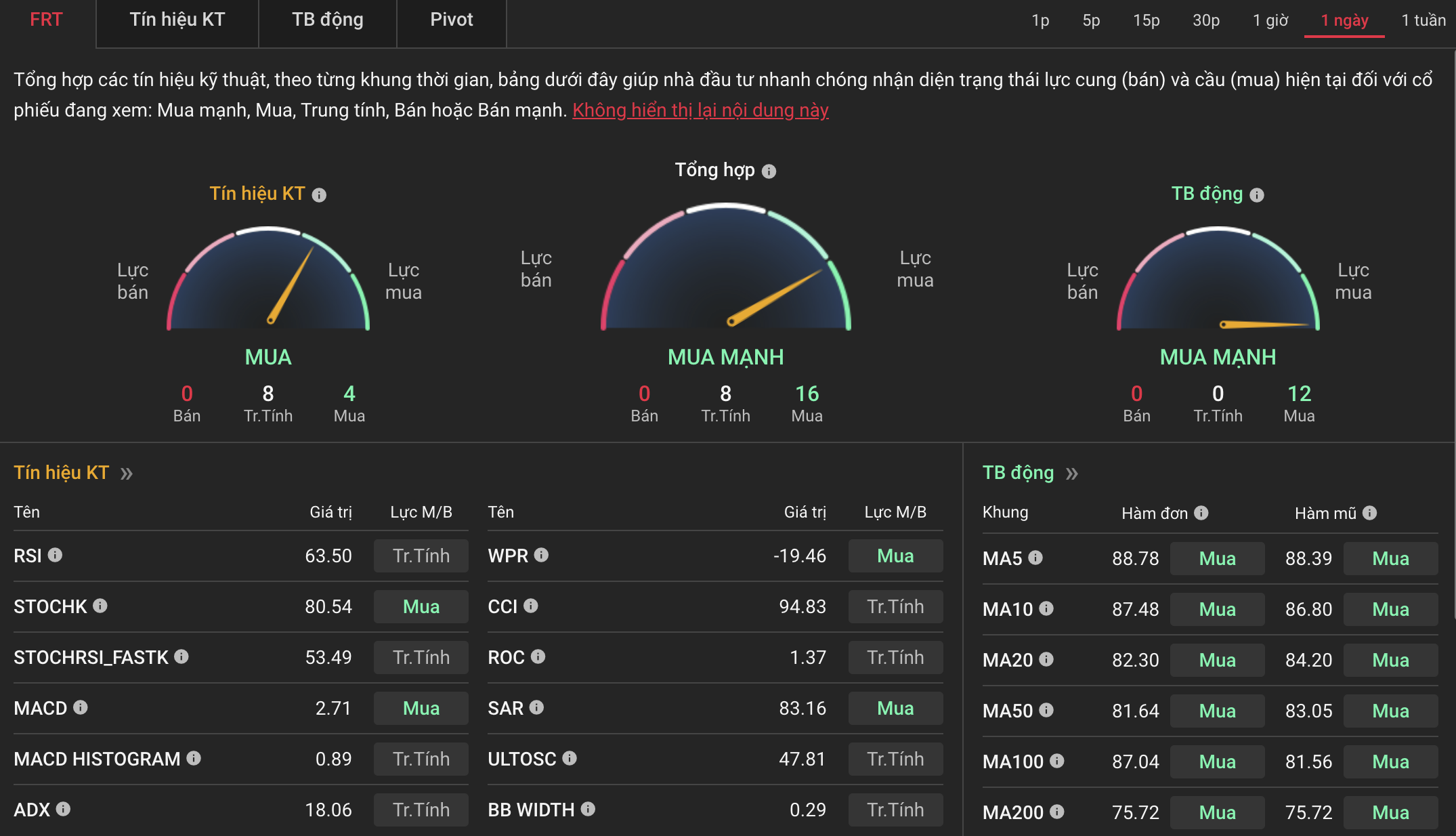The width and height of the screenshot is (1456, 836).
Task: Click MA5 Hàm đơn Mua badge
Action: 1218,559
